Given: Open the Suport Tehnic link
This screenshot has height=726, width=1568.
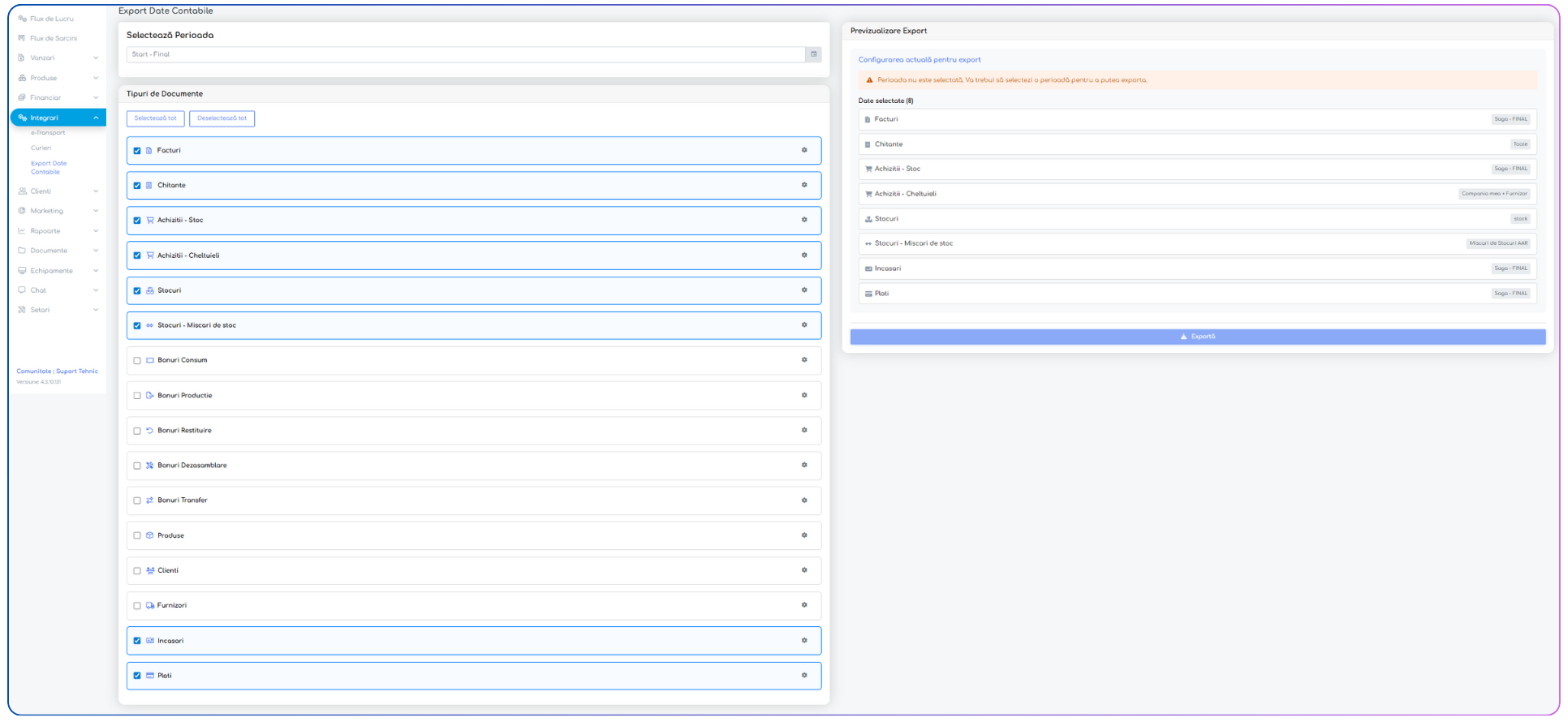Looking at the screenshot, I should [x=77, y=372].
